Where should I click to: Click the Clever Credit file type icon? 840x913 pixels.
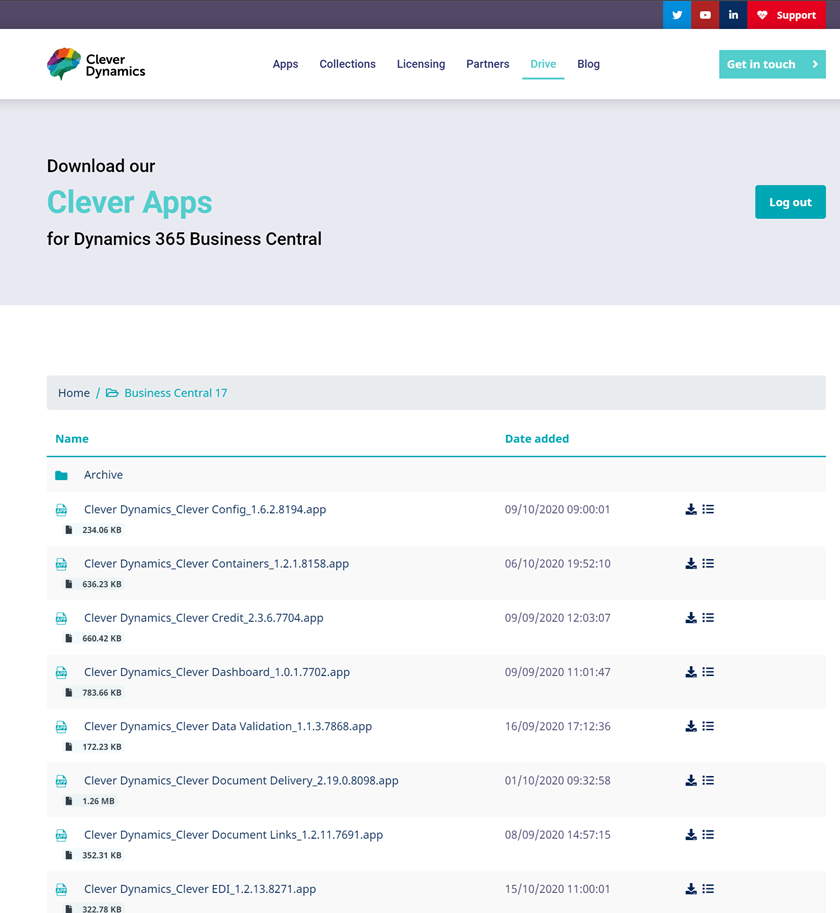[61, 618]
